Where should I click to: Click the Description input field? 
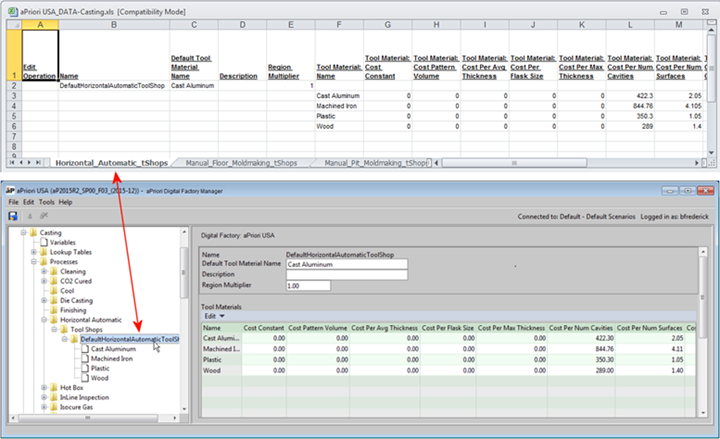click(347, 275)
